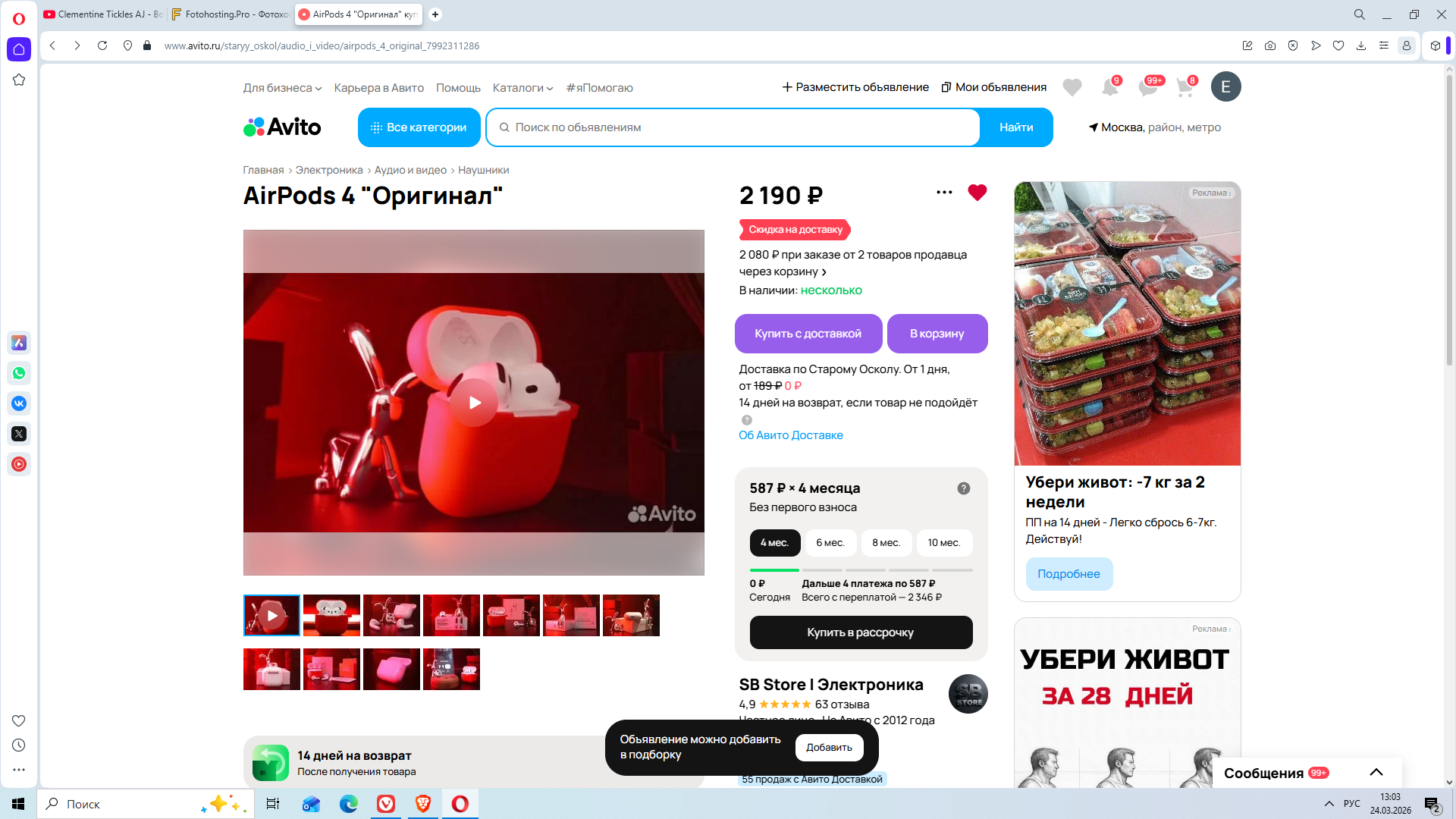Screen dimensions: 1456x819
Task: Play the AirPods listing video
Action: (x=474, y=403)
